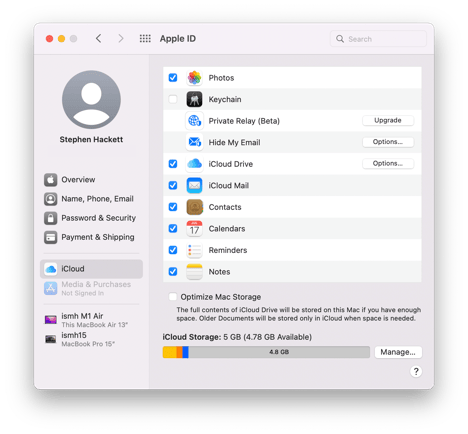Screen dimensions: 468x434
Task: Open iCloud Drive Options
Action: [x=388, y=163]
